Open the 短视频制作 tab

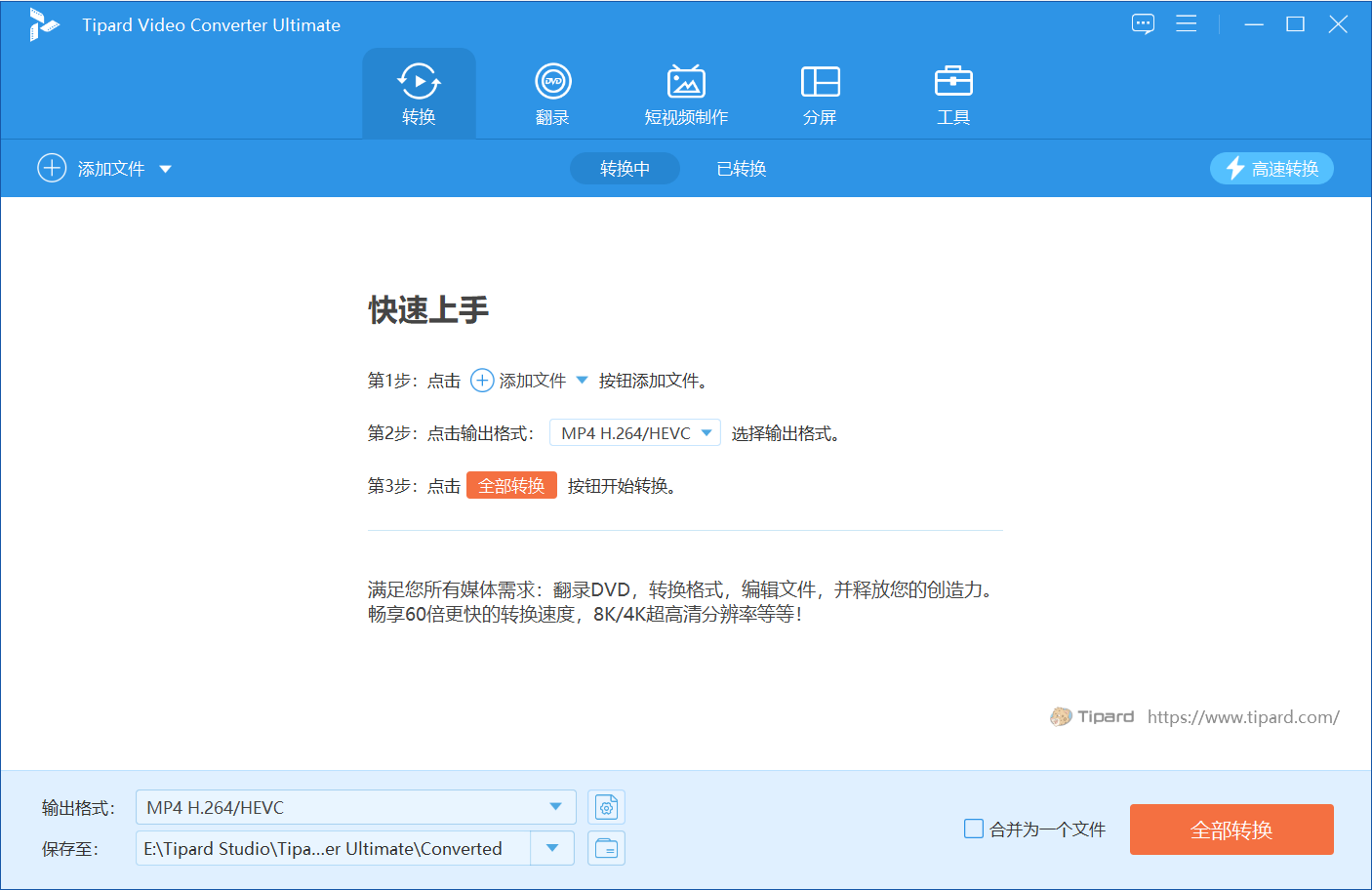pyautogui.click(x=686, y=94)
